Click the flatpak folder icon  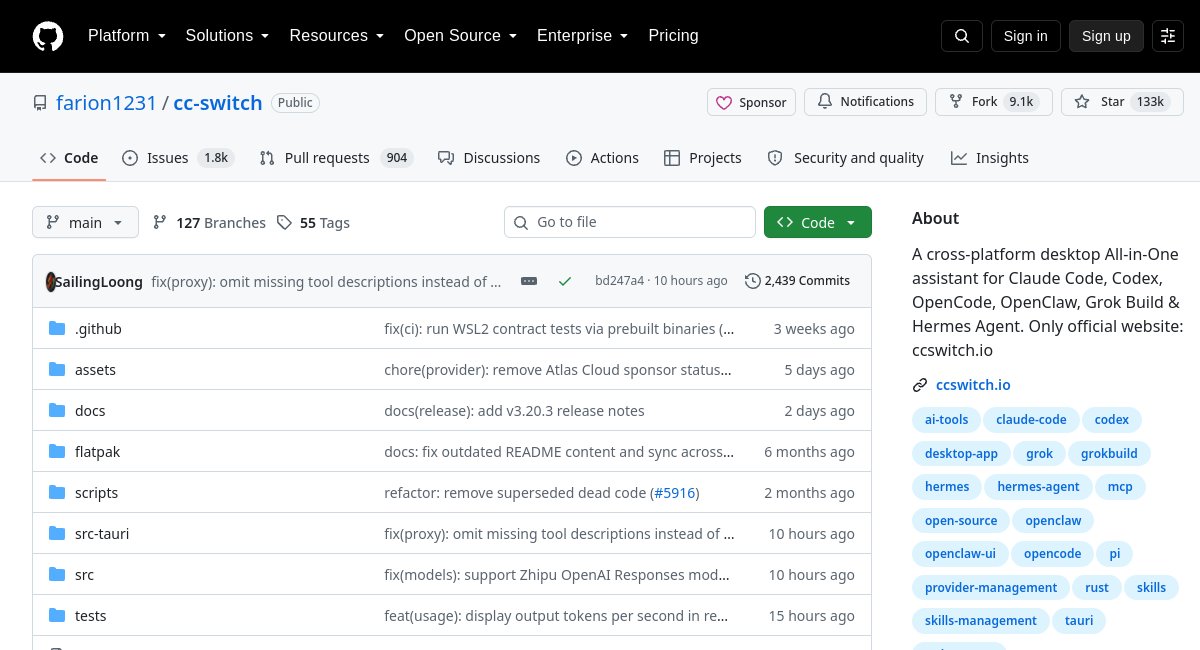tap(57, 452)
